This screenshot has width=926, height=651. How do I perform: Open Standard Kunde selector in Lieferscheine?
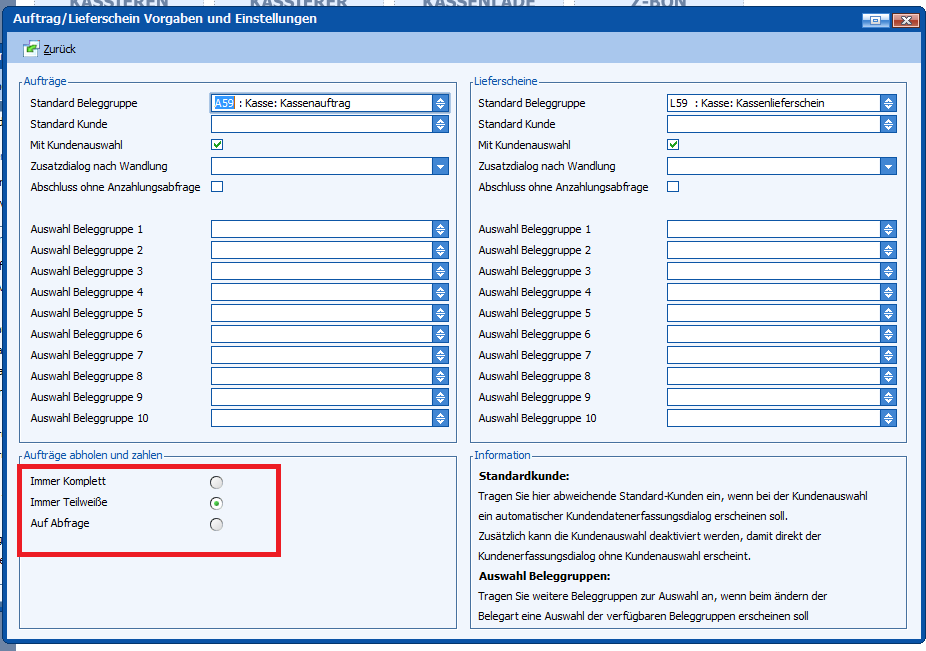point(888,124)
